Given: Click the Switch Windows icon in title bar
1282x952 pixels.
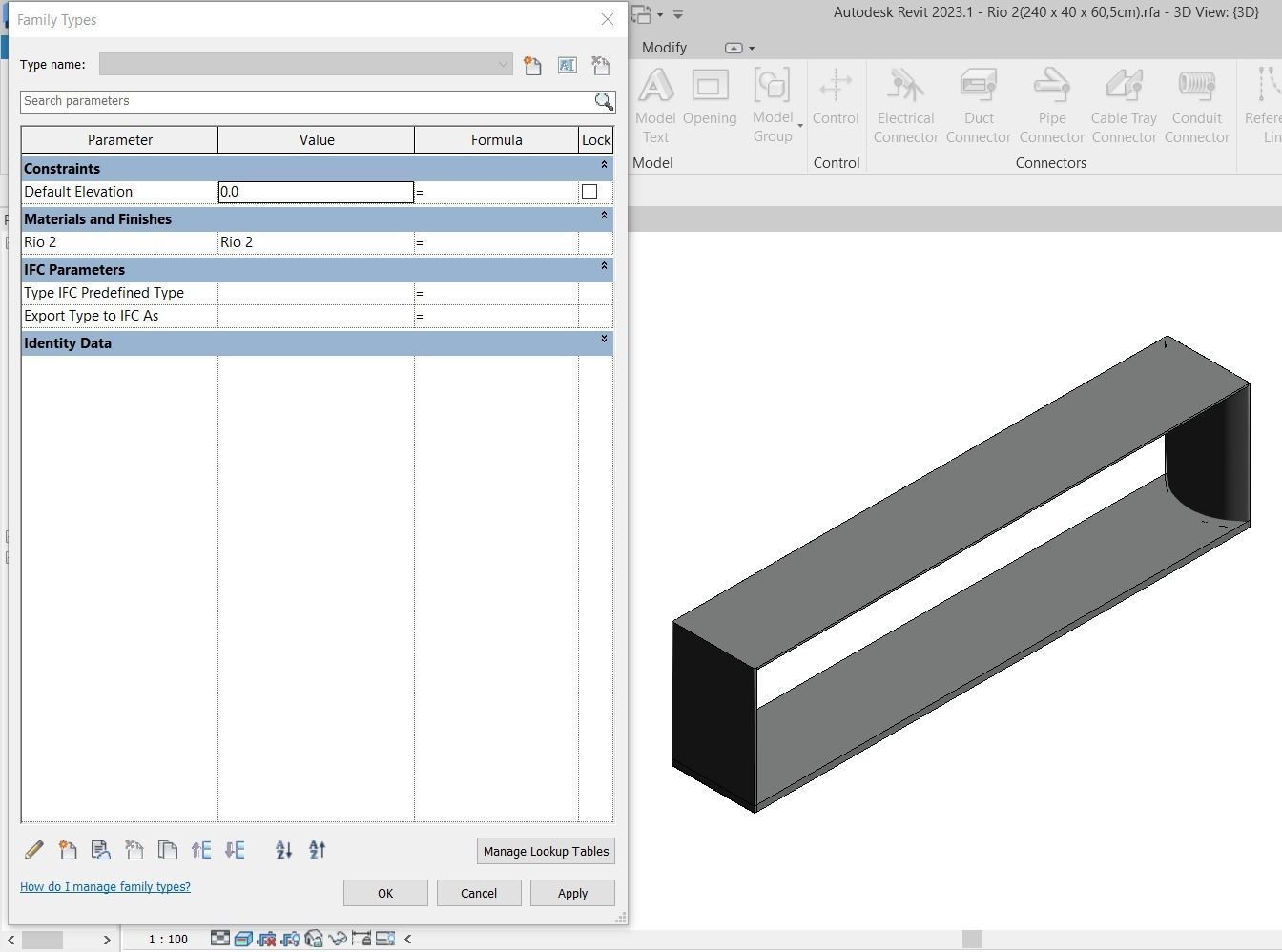Looking at the screenshot, I should [641, 14].
